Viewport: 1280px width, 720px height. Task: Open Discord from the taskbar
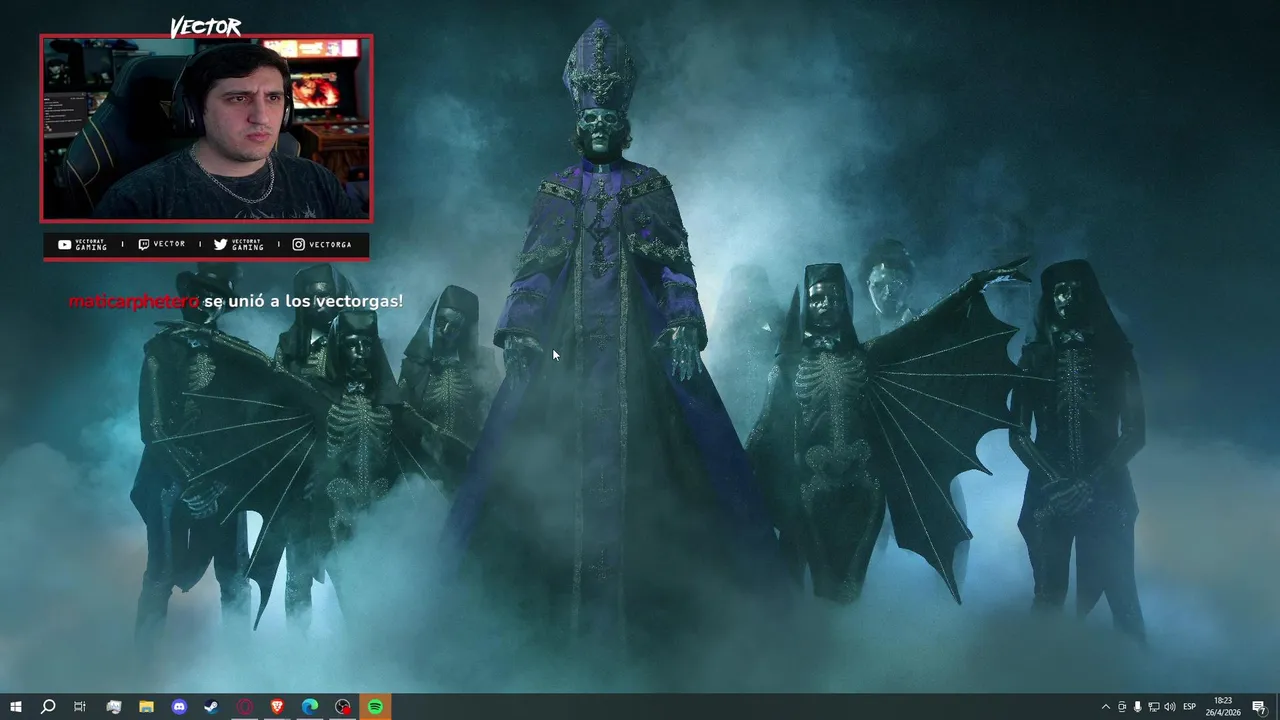pyautogui.click(x=179, y=707)
